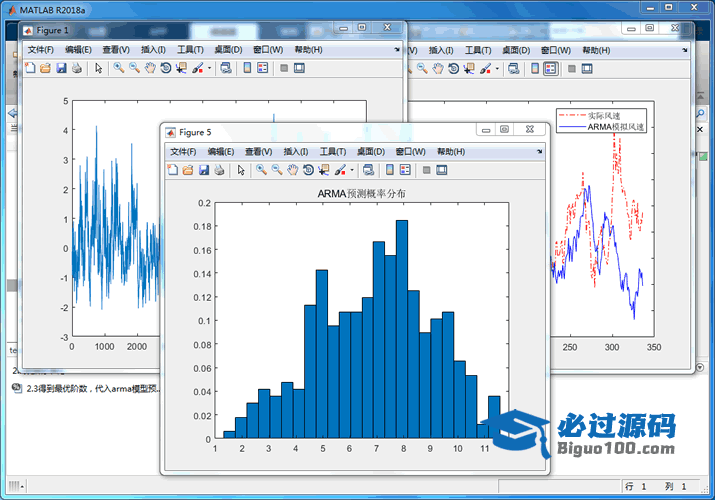Click New Figure icon in Figure 1 toolbar
The height and width of the screenshot is (500, 715).
point(30,68)
